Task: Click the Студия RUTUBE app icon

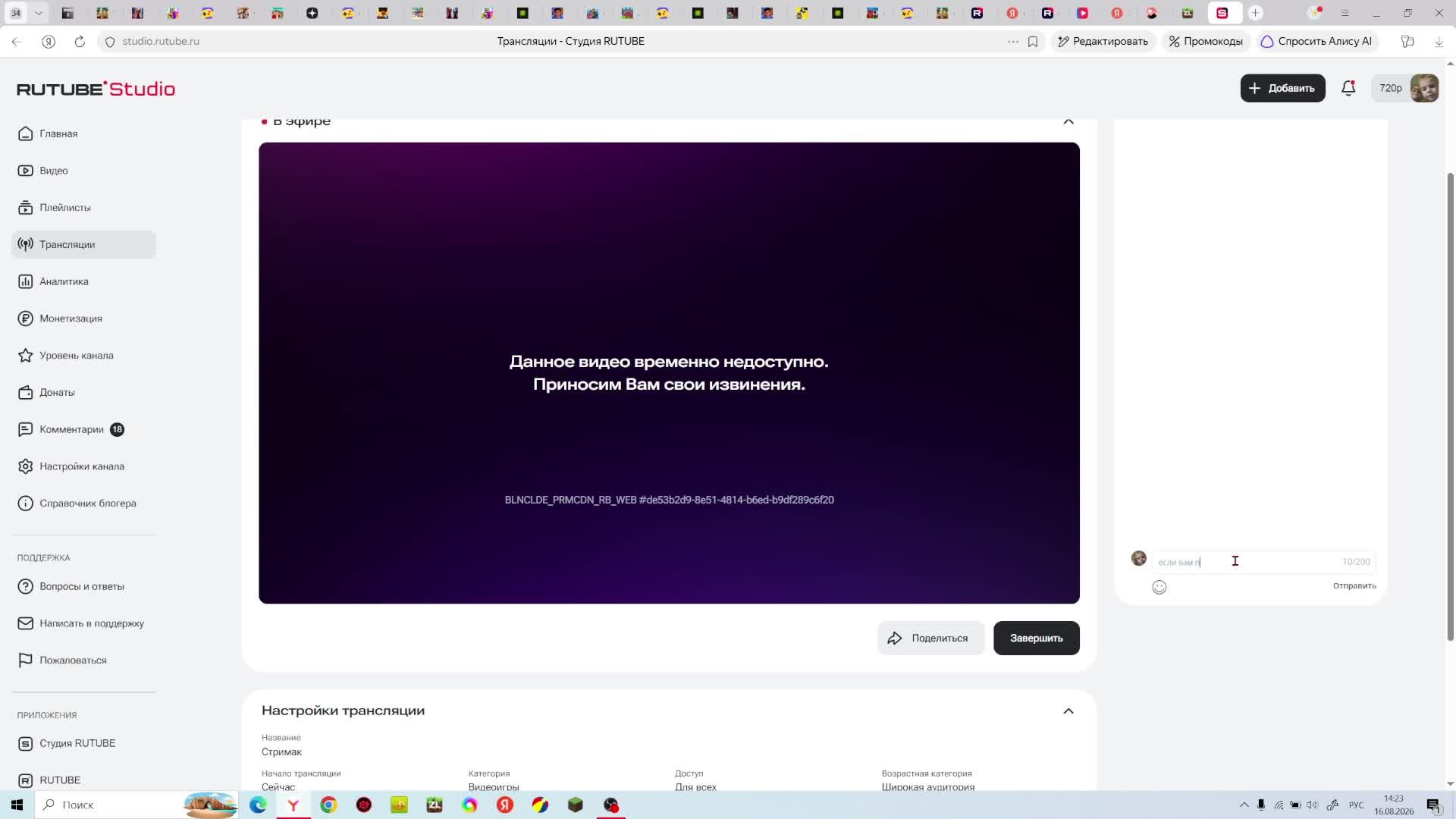Action: (x=25, y=743)
